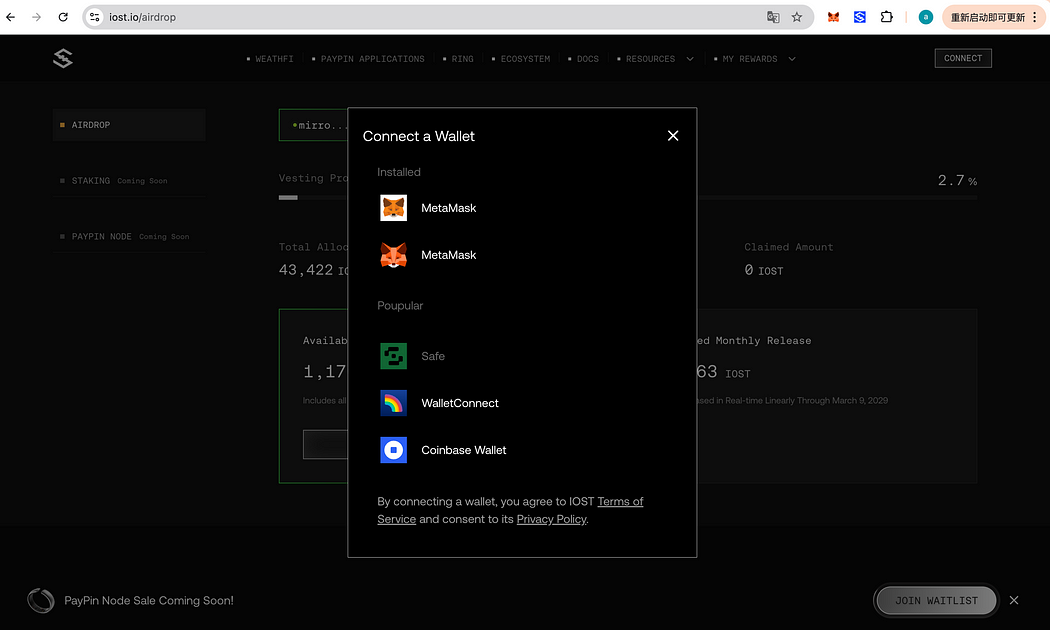This screenshot has height=630, width=1050.
Task: Click the 2.7 % vesting percentage
Action: 958,180
